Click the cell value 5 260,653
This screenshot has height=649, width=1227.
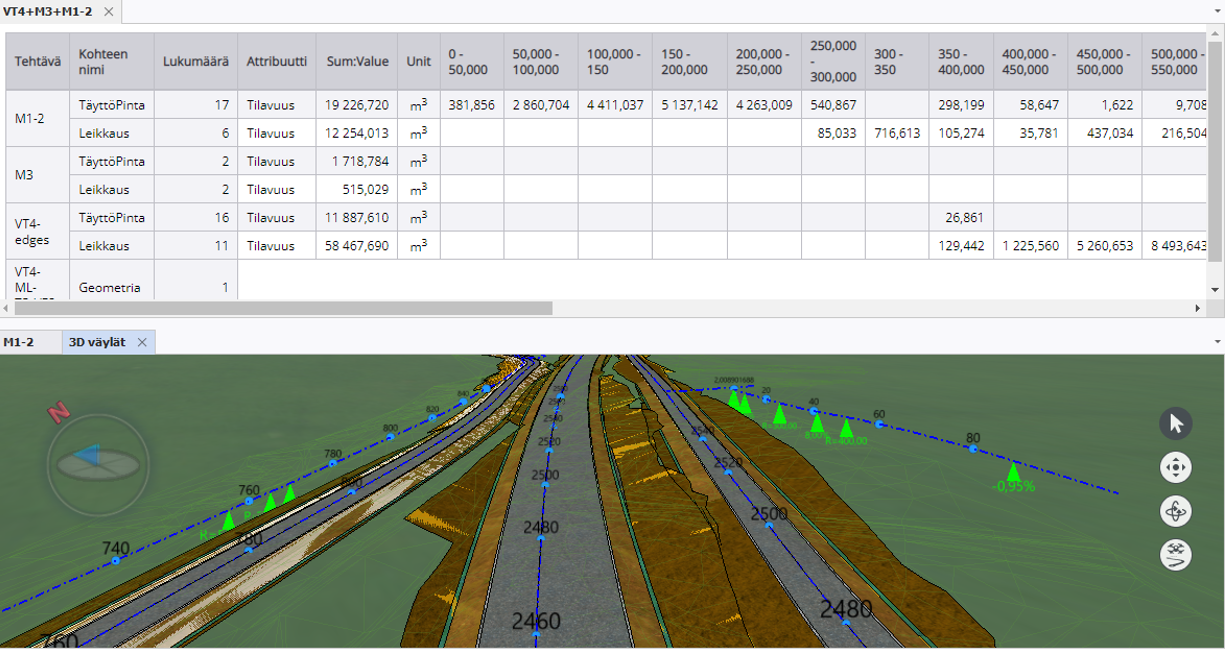pos(1104,245)
